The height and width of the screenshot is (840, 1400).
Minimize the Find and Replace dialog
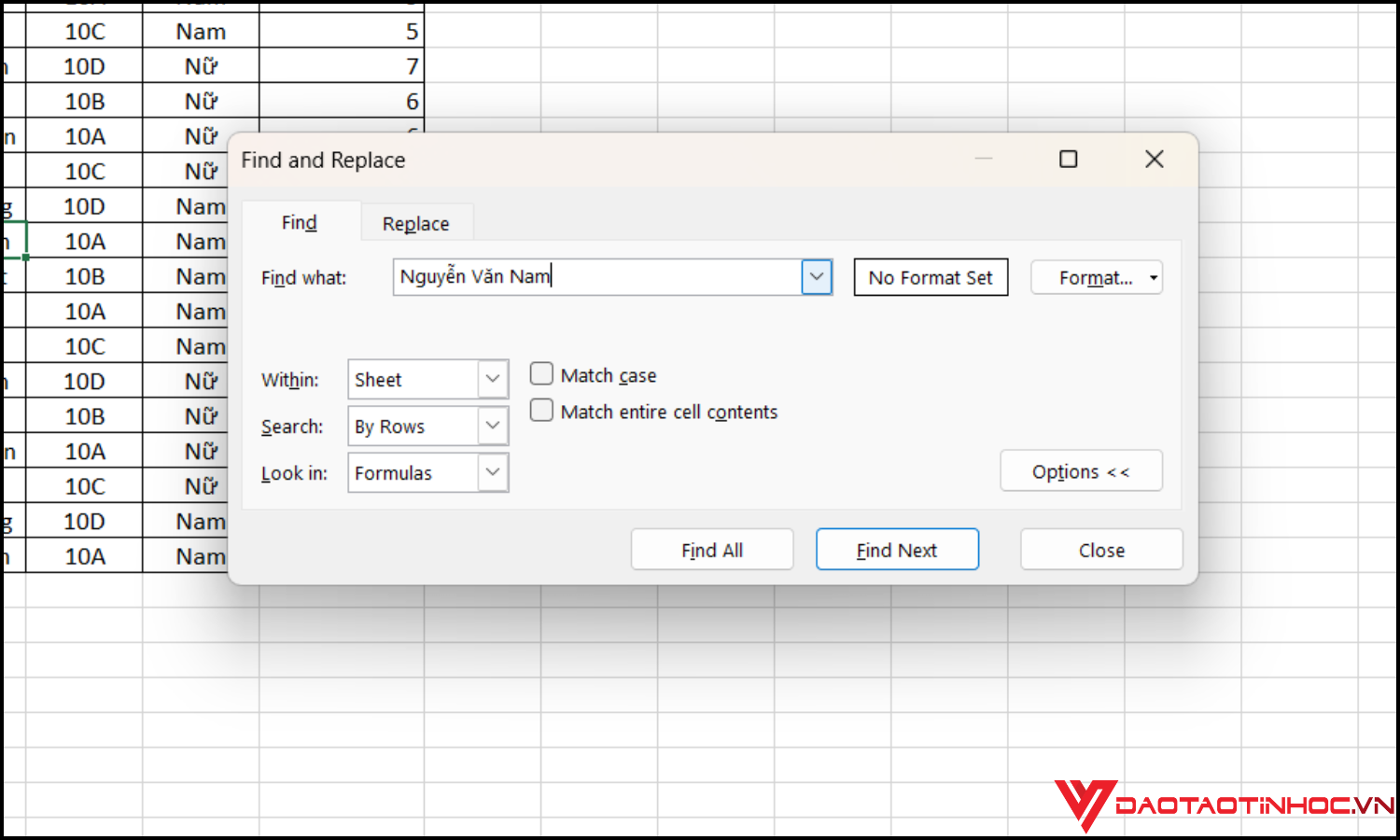pyautogui.click(x=984, y=160)
